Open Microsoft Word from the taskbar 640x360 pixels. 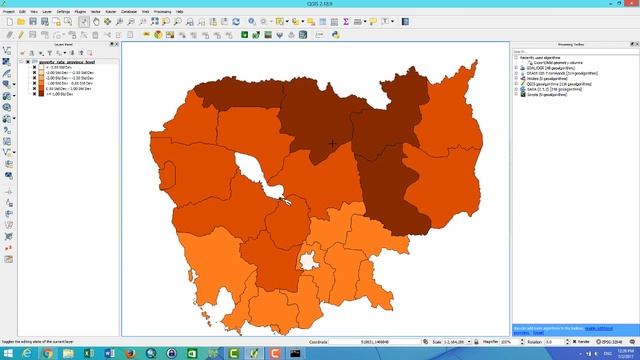[x=110, y=353]
